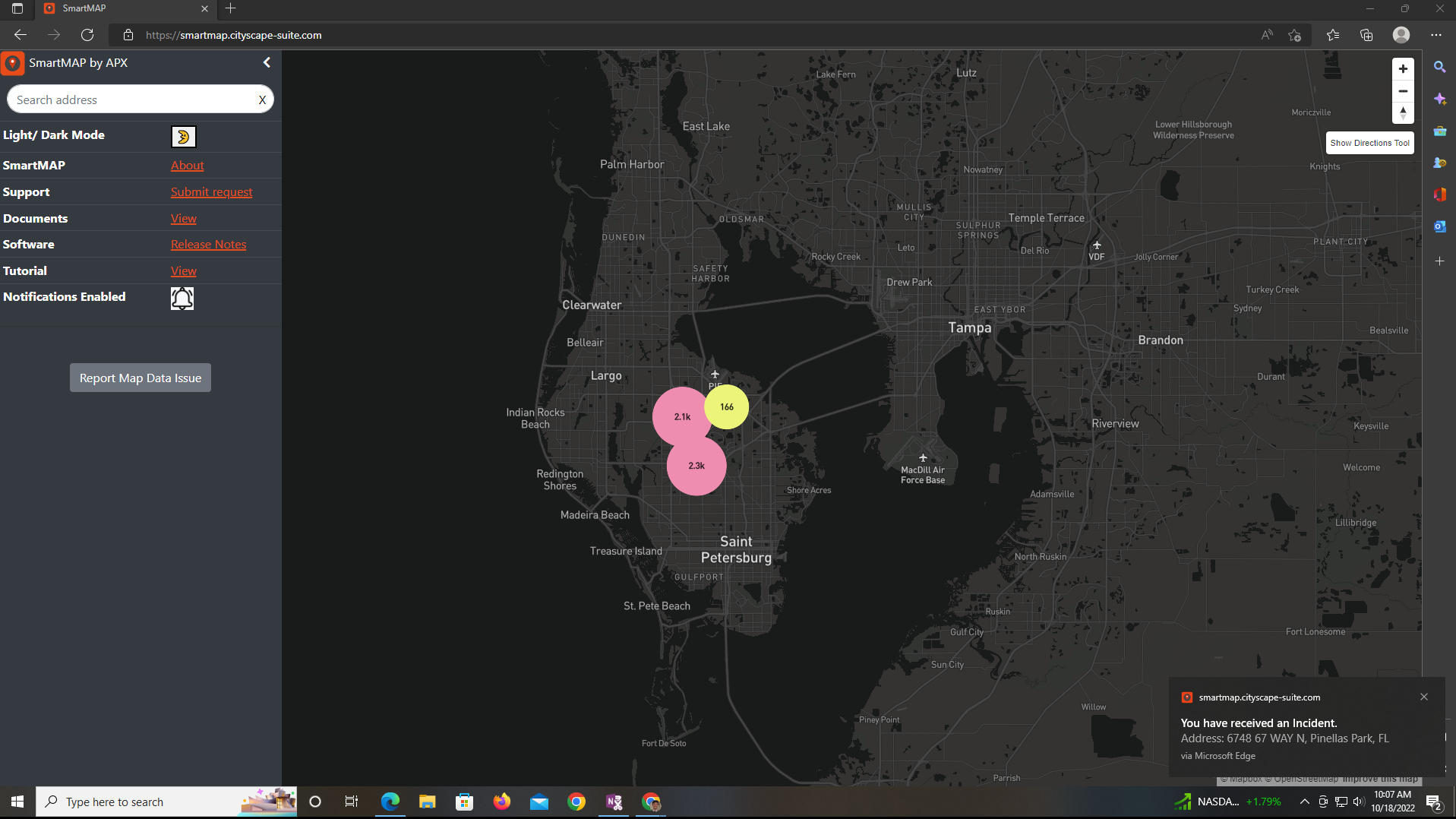This screenshot has height=819, width=1456.
Task: Zoom in the map with plus button
Action: pos(1403,68)
